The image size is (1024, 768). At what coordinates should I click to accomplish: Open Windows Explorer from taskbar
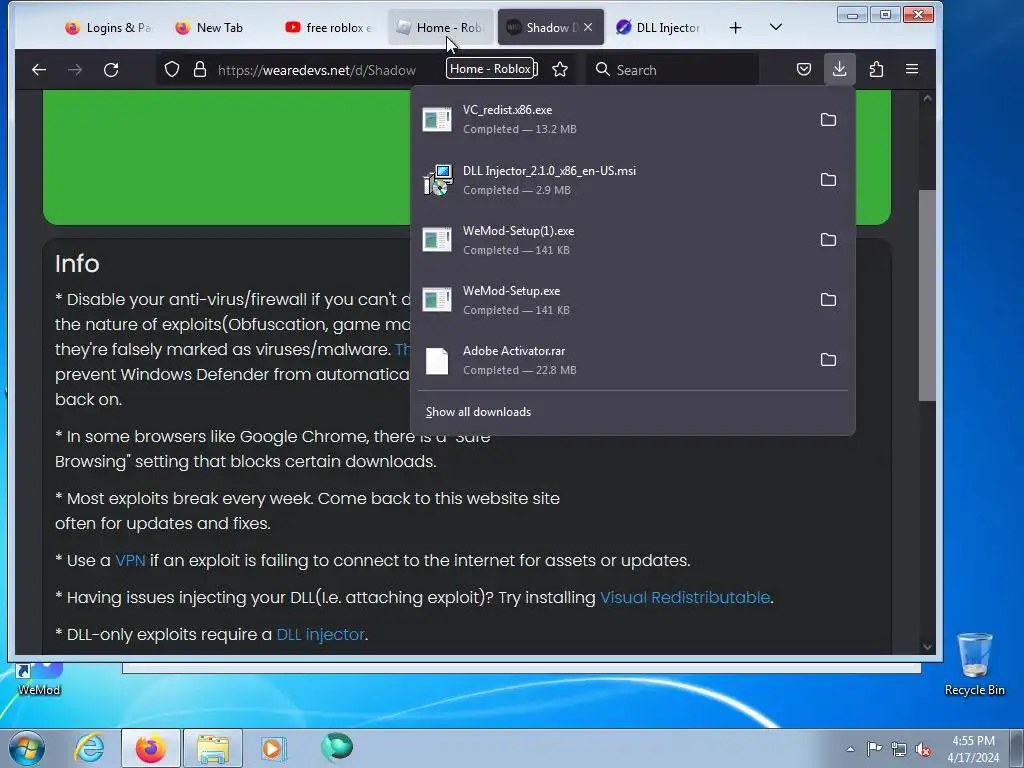point(213,748)
